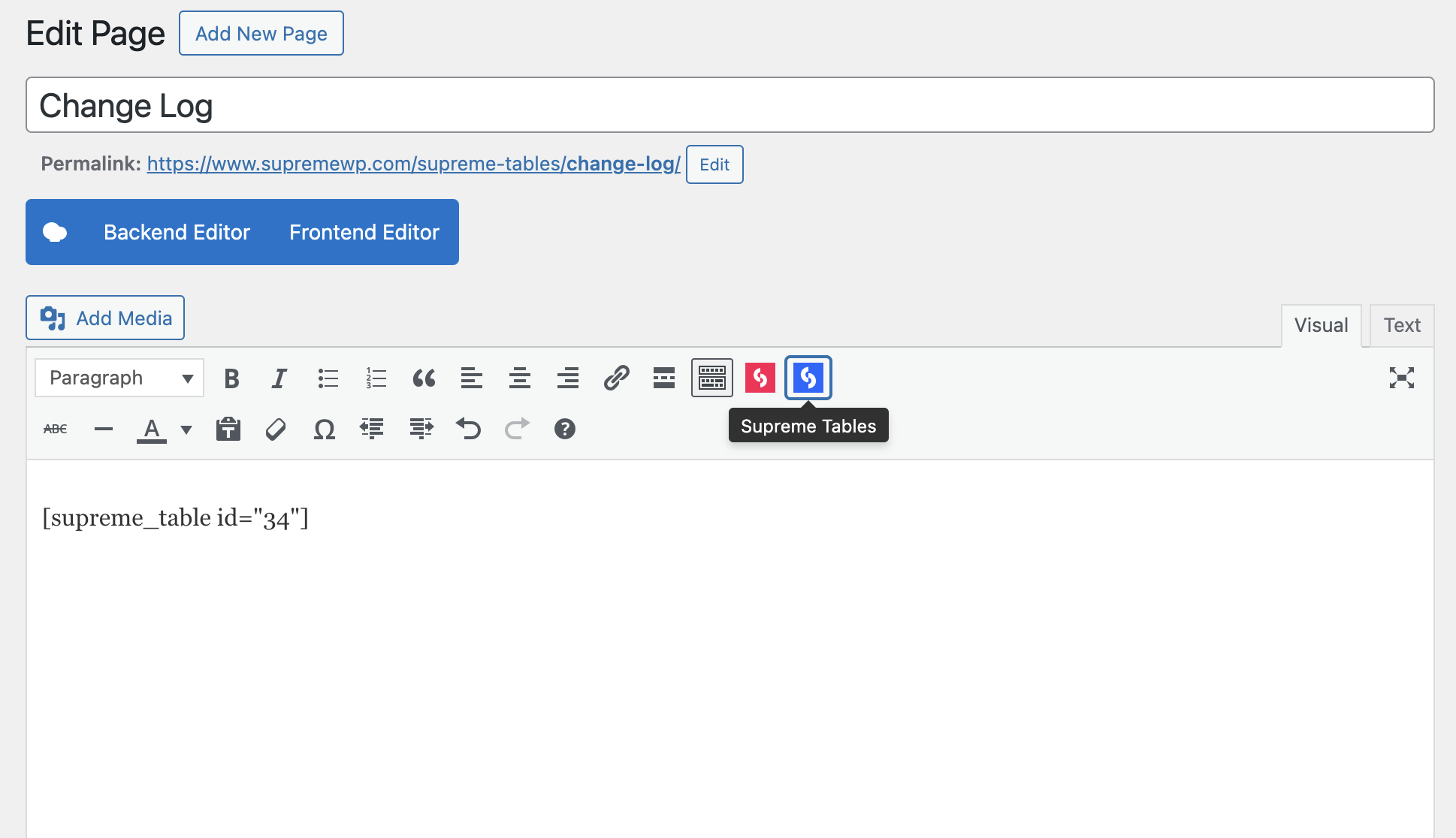1456x838 pixels.
Task: Toggle strikethrough formatting
Action: click(x=56, y=430)
